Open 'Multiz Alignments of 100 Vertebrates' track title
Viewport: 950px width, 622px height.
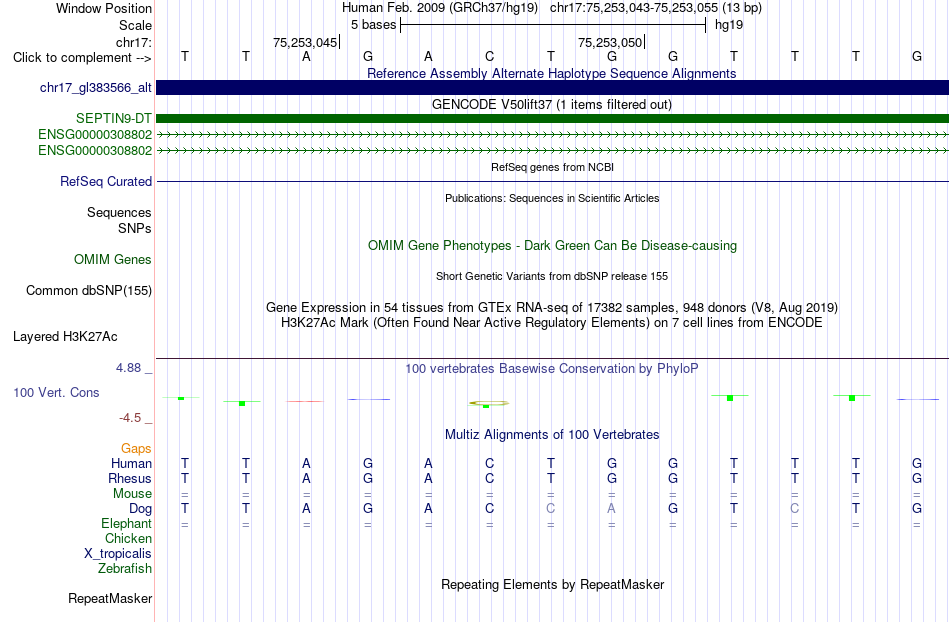(552, 434)
